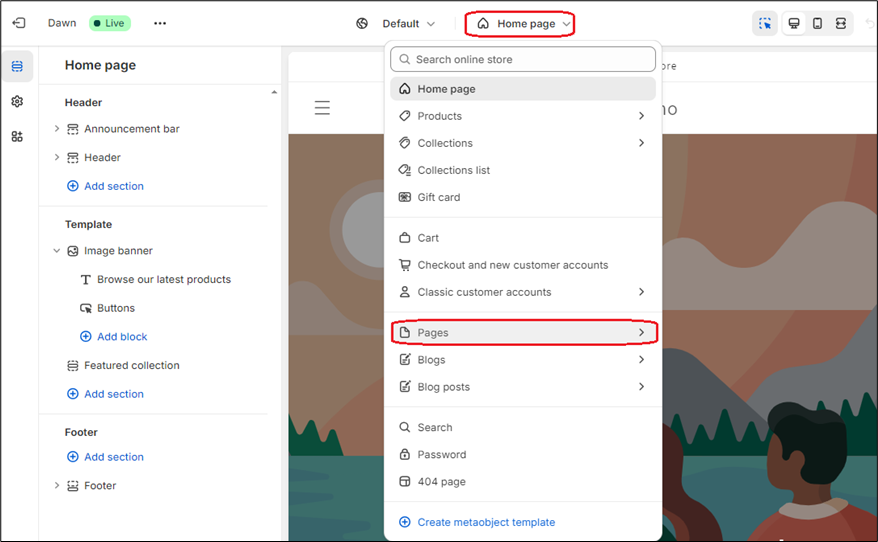Expand the Announcement bar section
Screen dimensions: 878x542
coord(57,129)
